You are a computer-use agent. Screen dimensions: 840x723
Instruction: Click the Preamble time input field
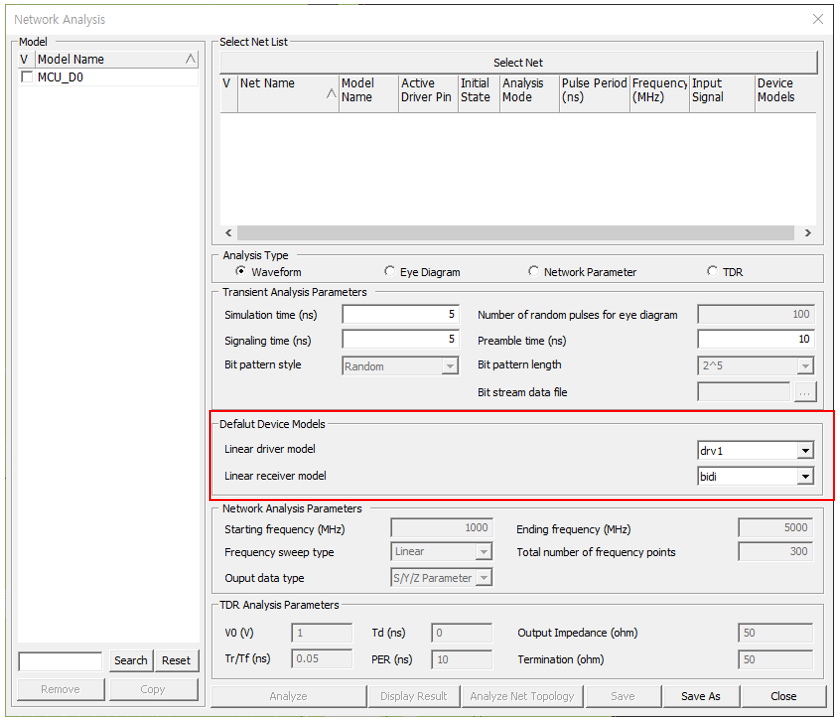[x=755, y=340]
